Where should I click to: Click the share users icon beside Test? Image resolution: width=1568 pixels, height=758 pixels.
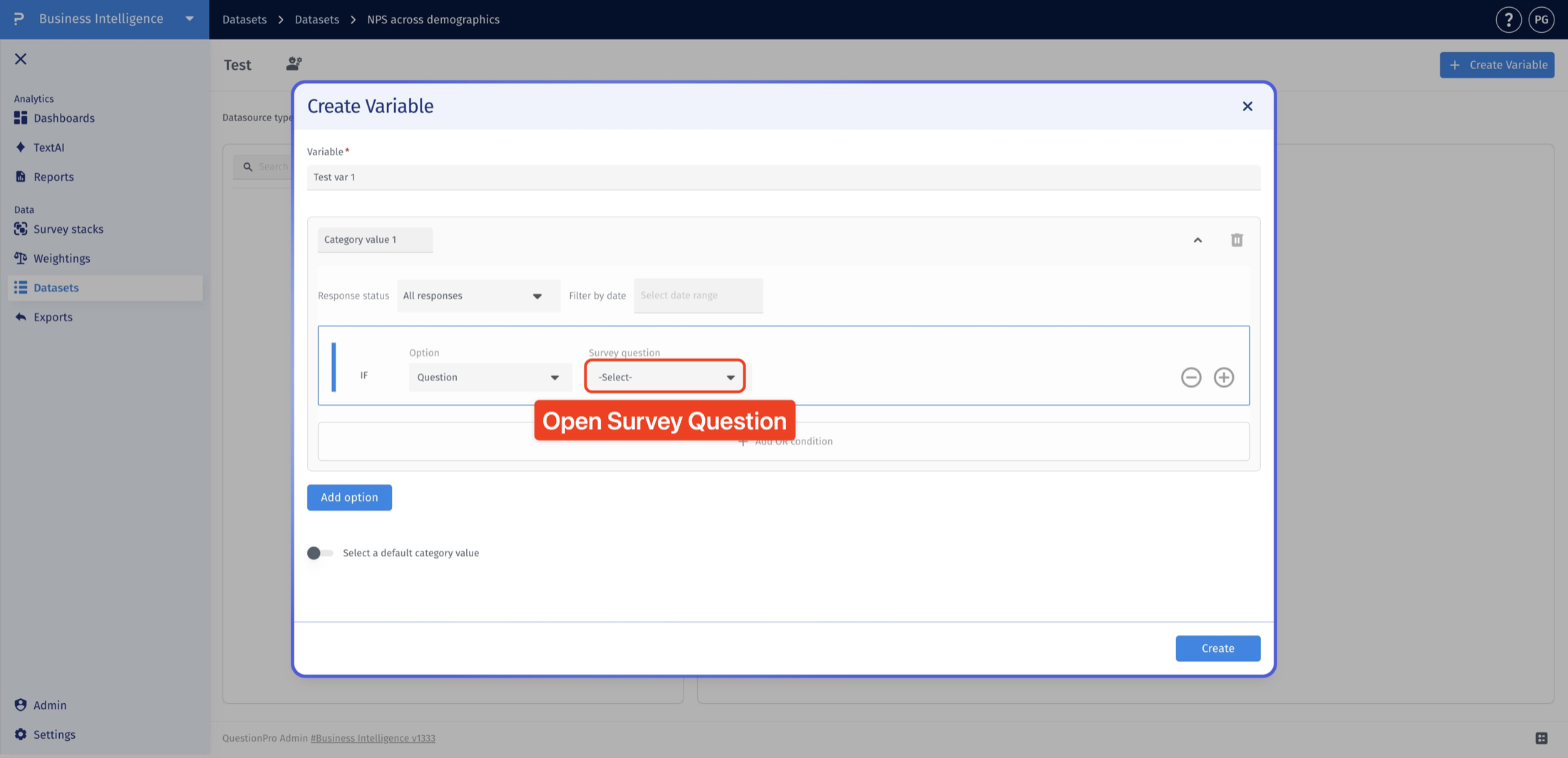point(294,64)
